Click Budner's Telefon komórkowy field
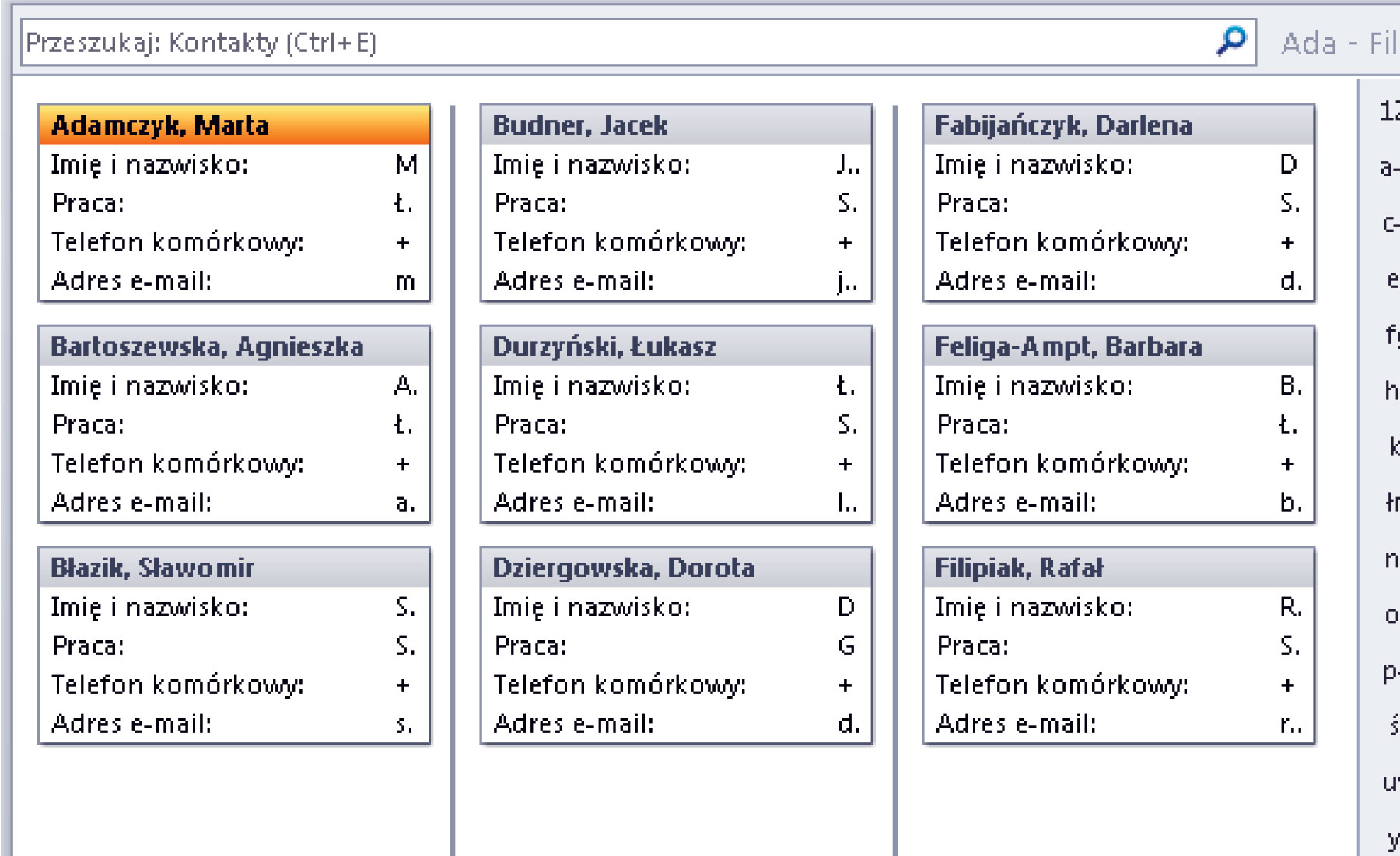1400x856 pixels. 675,243
